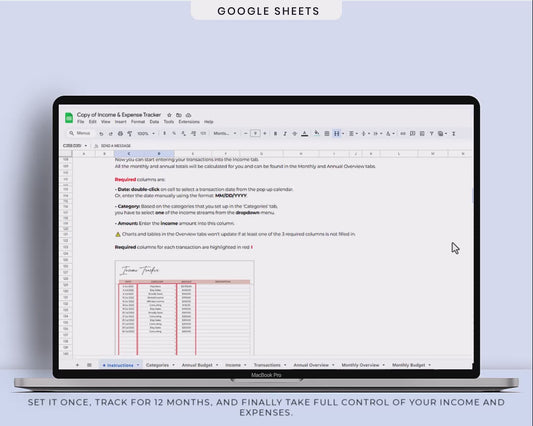Apply strikethrough formatting

click(295, 134)
